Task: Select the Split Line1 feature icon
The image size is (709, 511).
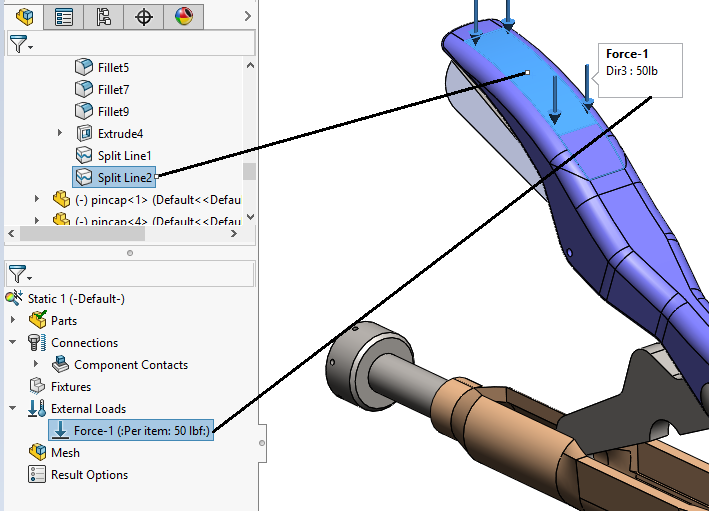Action: (84, 155)
